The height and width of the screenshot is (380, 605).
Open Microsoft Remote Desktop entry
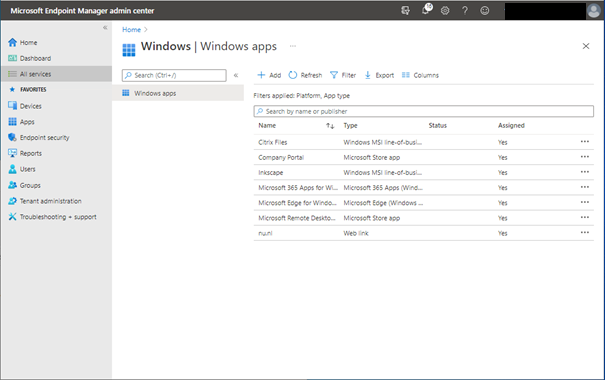pyautogui.click(x=297, y=218)
